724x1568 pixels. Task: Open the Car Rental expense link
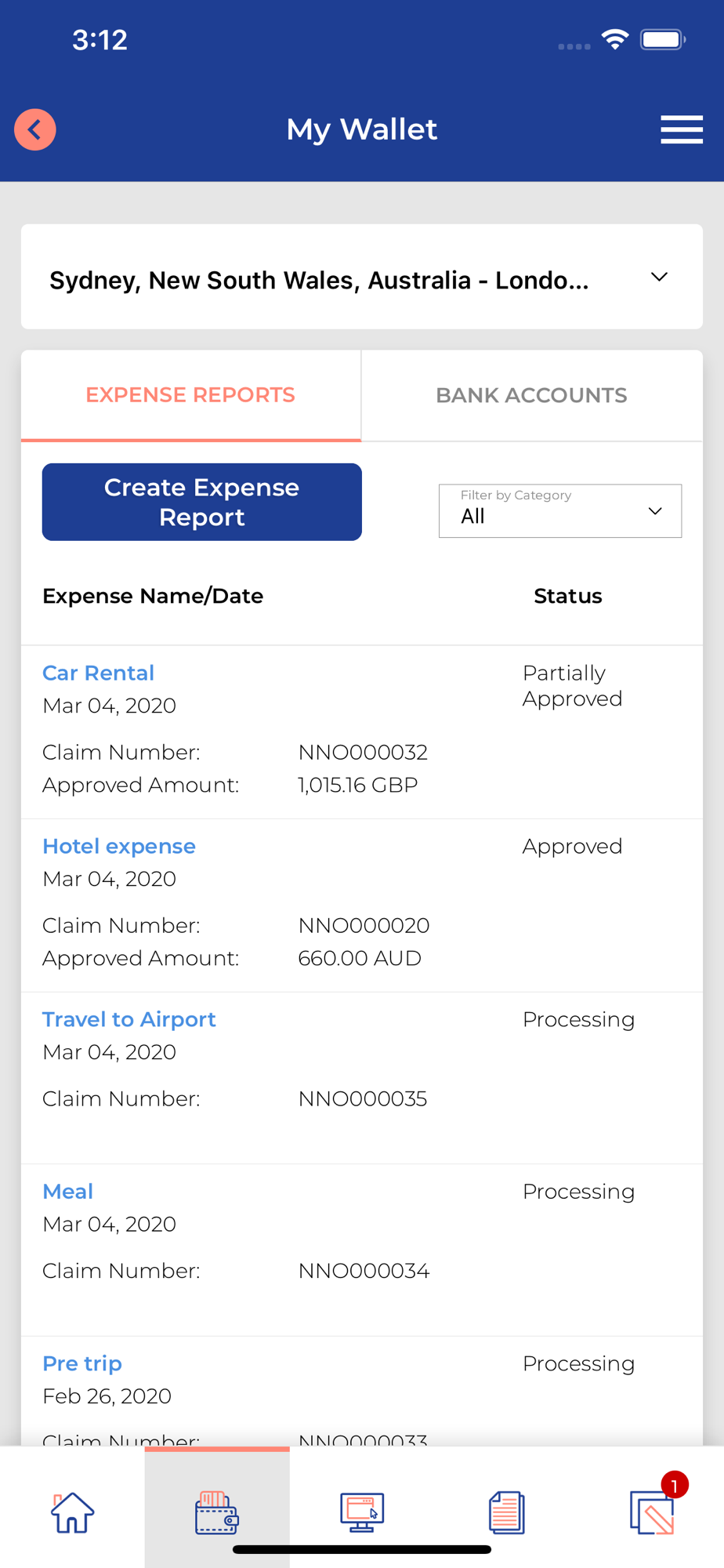coord(98,673)
